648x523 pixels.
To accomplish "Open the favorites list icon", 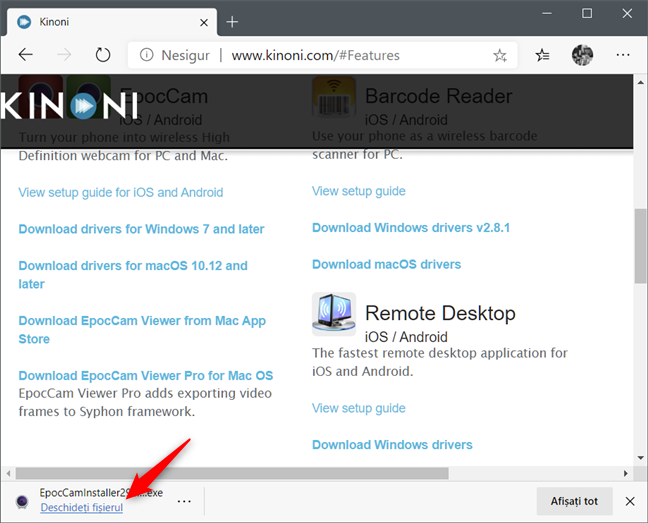I will [x=542, y=55].
